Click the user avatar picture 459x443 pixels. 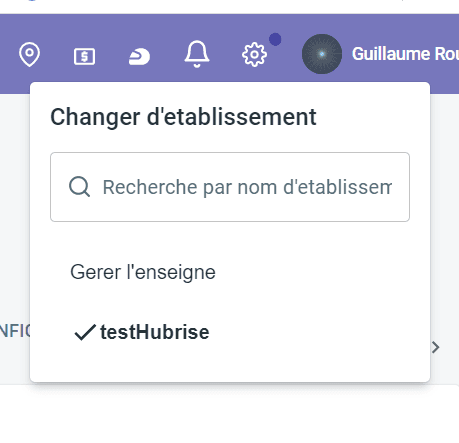tap(322, 54)
